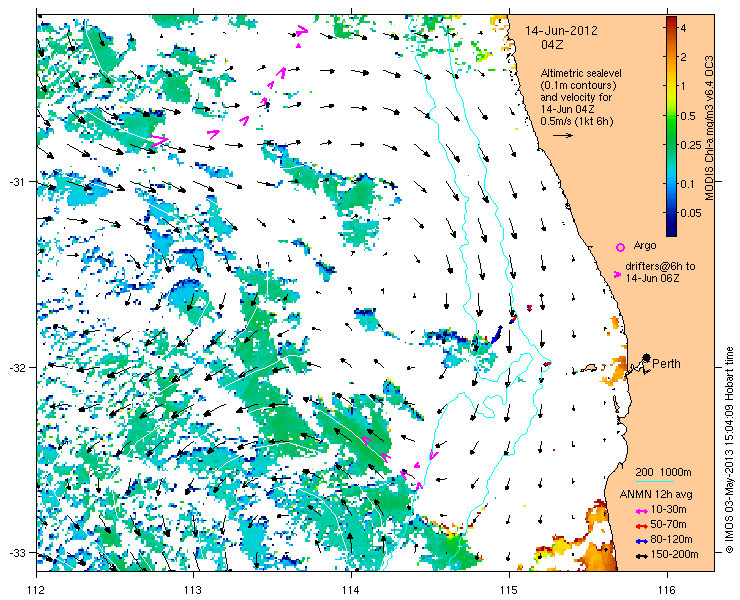Image resolution: width=740 pixels, height=600 pixels.
Task: Click the blue 80-120m ANMN arrow
Action: 640,541
